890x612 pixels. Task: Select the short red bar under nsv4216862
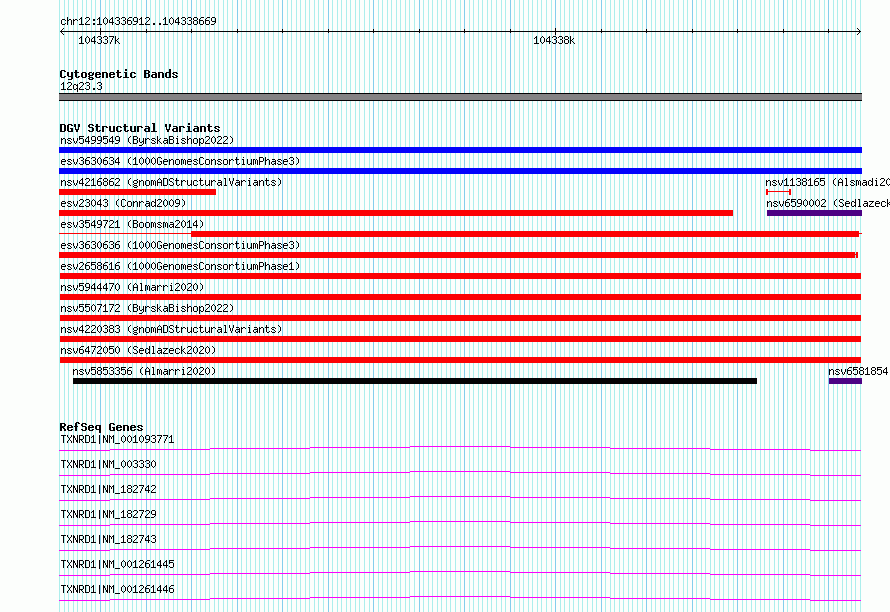(137, 192)
